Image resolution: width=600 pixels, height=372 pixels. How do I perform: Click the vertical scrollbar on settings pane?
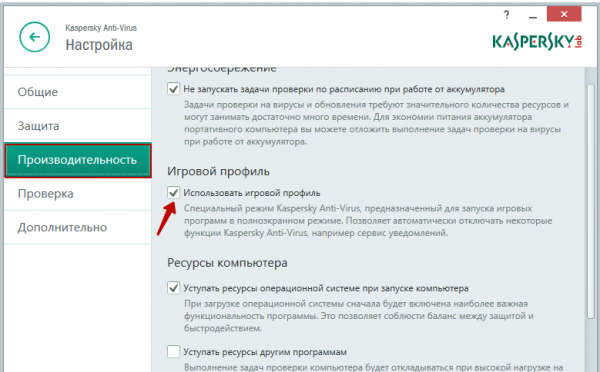click(x=591, y=201)
